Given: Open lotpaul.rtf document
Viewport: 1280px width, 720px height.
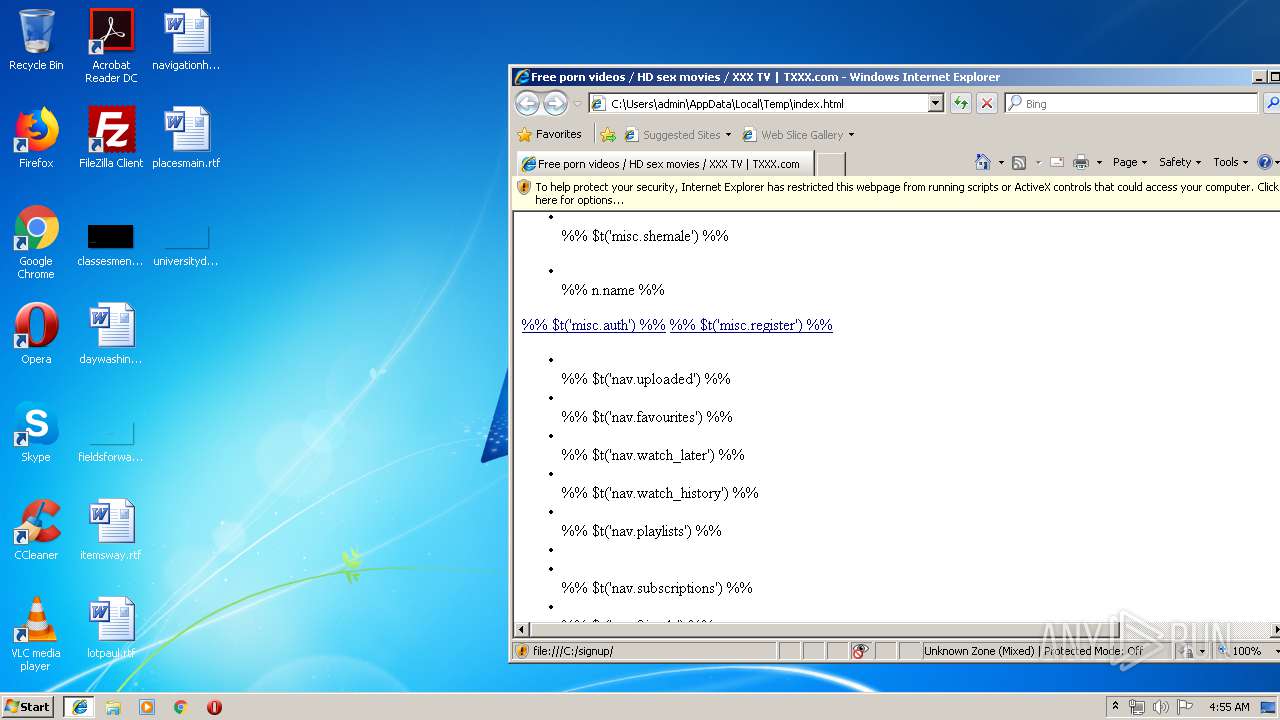Looking at the screenshot, I should click(x=111, y=628).
